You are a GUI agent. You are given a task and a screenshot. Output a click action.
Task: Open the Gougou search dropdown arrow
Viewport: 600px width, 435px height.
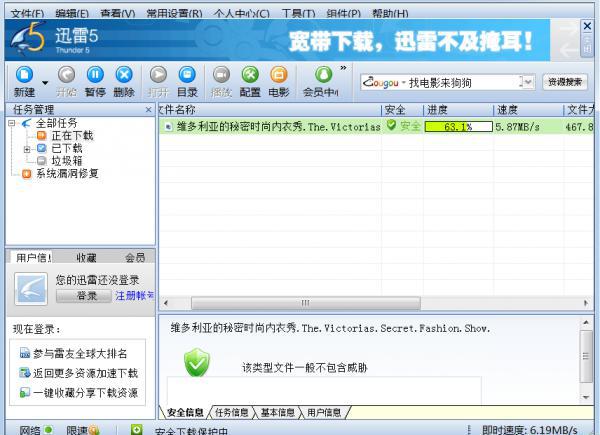click(x=528, y=82)
